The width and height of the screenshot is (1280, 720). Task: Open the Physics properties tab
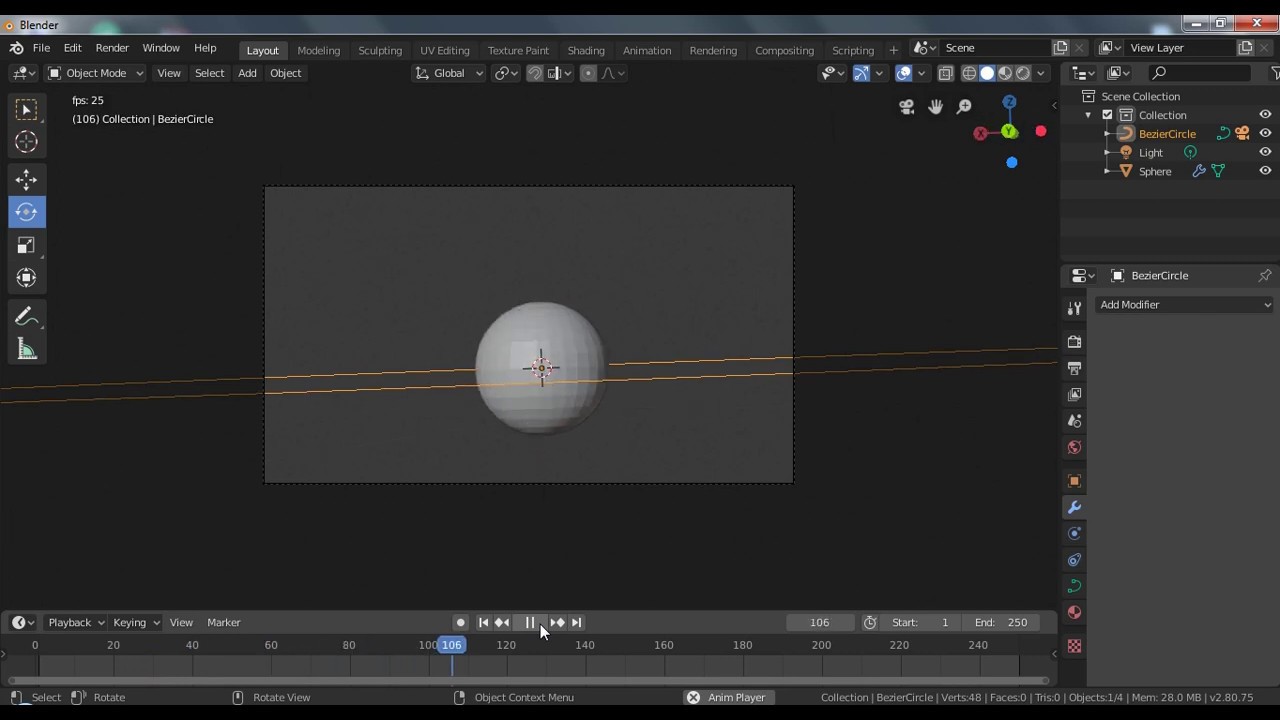tap(1074, 533)
